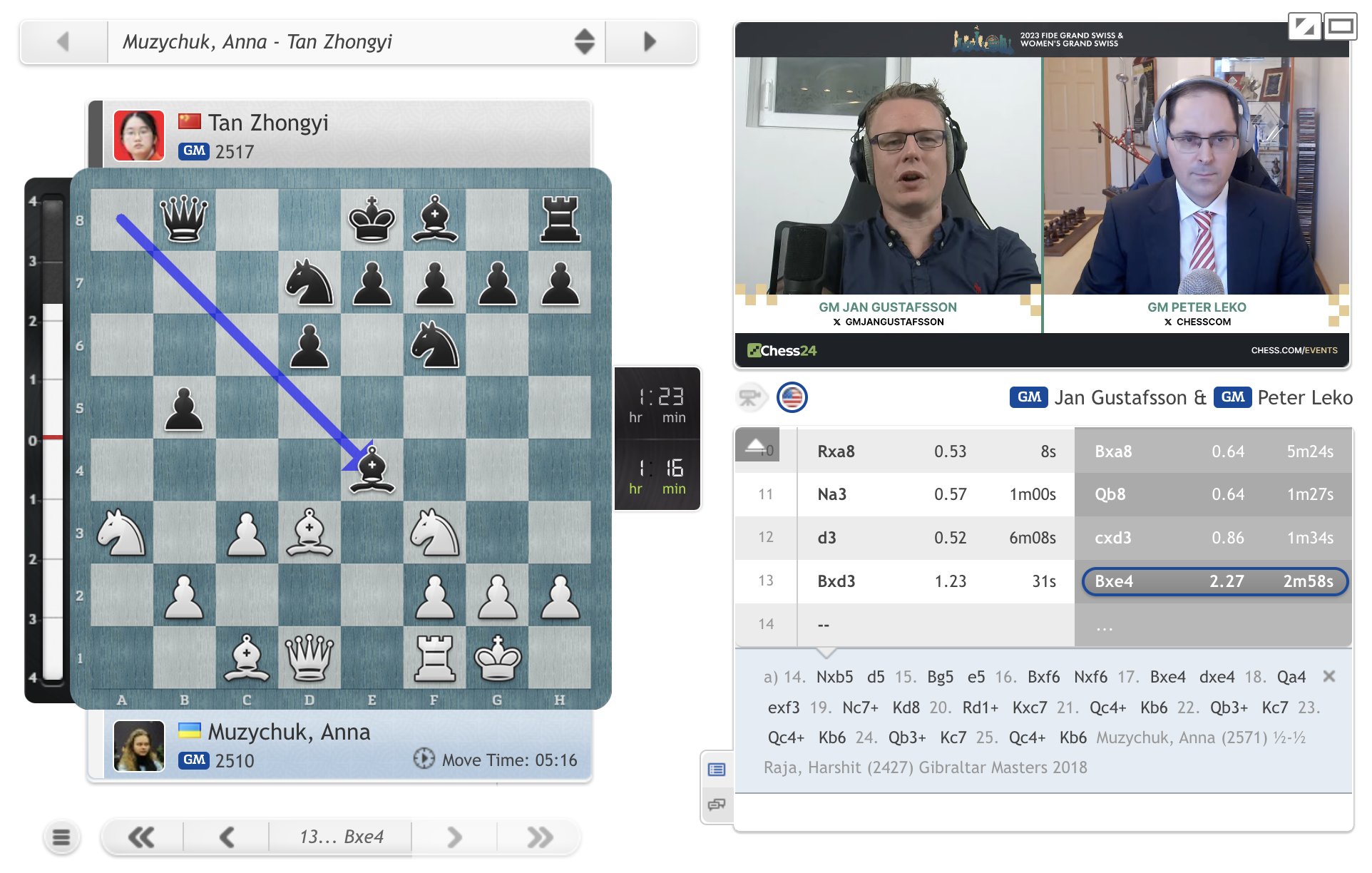
Task: Go to next game with right arrow
Action: pos(650,41)
